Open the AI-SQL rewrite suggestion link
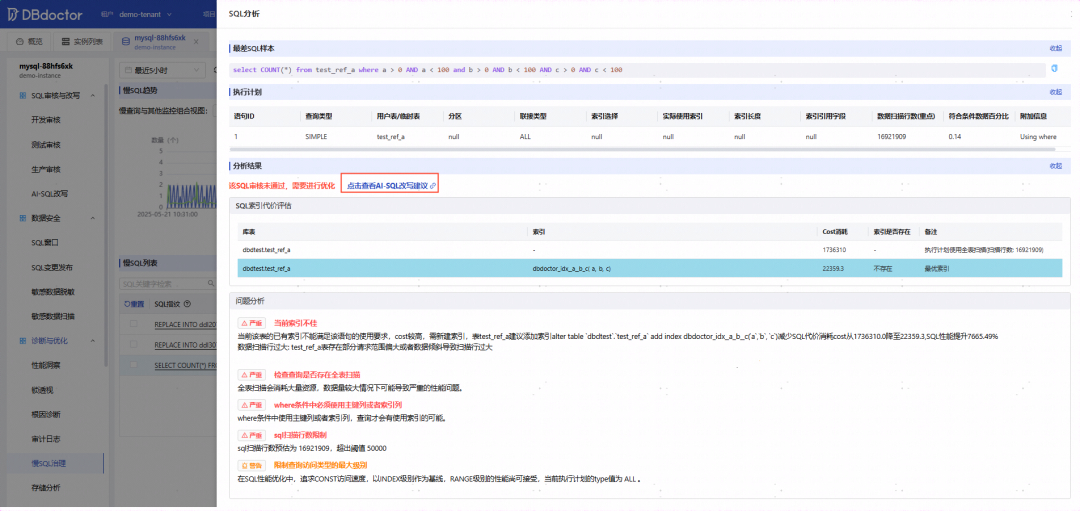The width and height of the screenshot is (1080, 511). click(x=391, y=186)
